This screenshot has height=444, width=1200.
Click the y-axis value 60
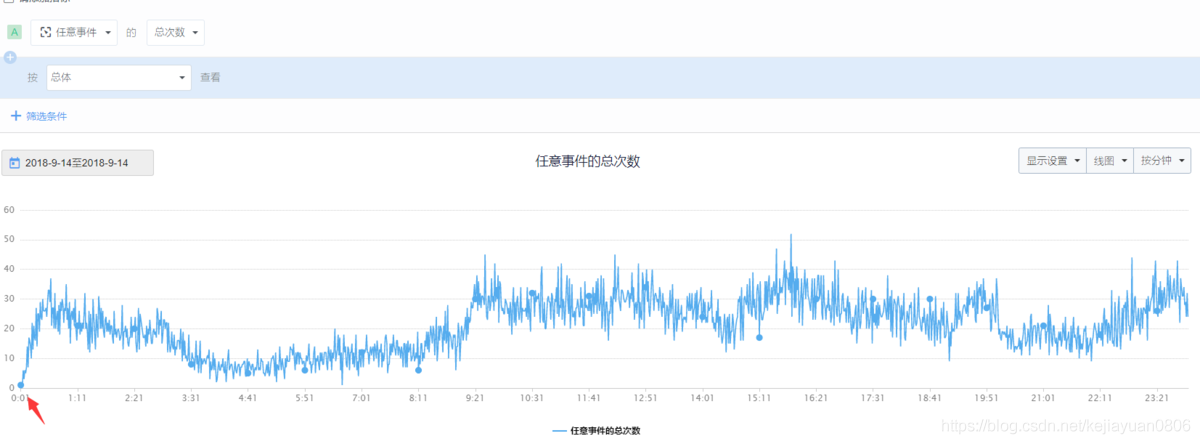tap(8, 210)
